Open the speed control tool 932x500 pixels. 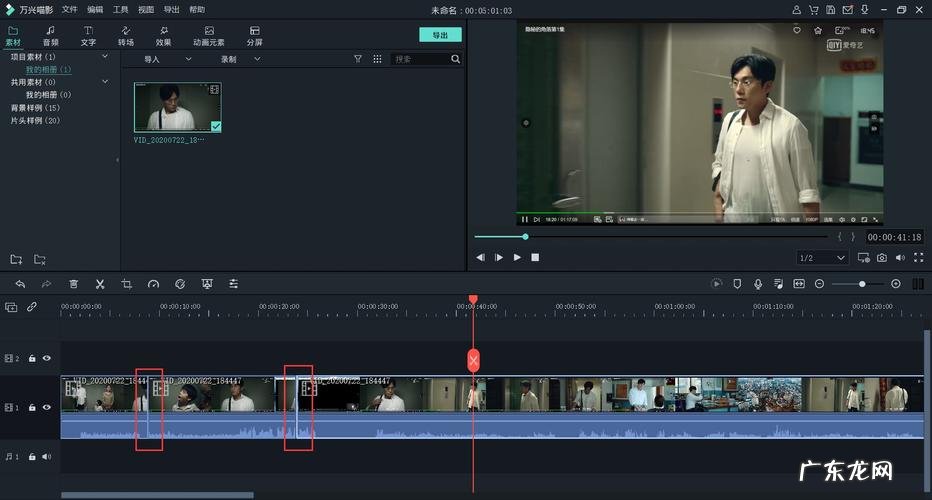pos(153,284)
